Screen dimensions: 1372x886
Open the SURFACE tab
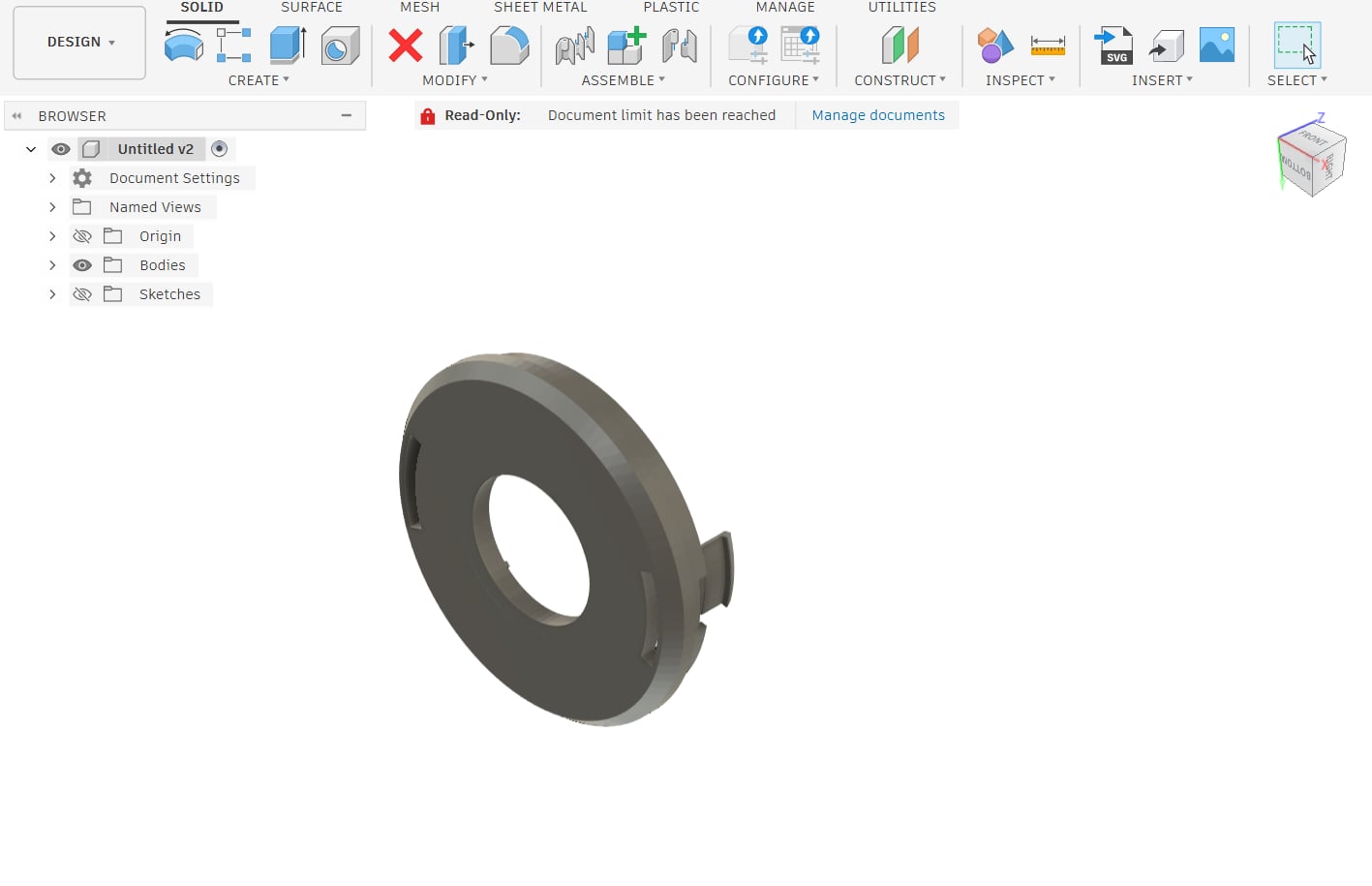click(312, 8)
